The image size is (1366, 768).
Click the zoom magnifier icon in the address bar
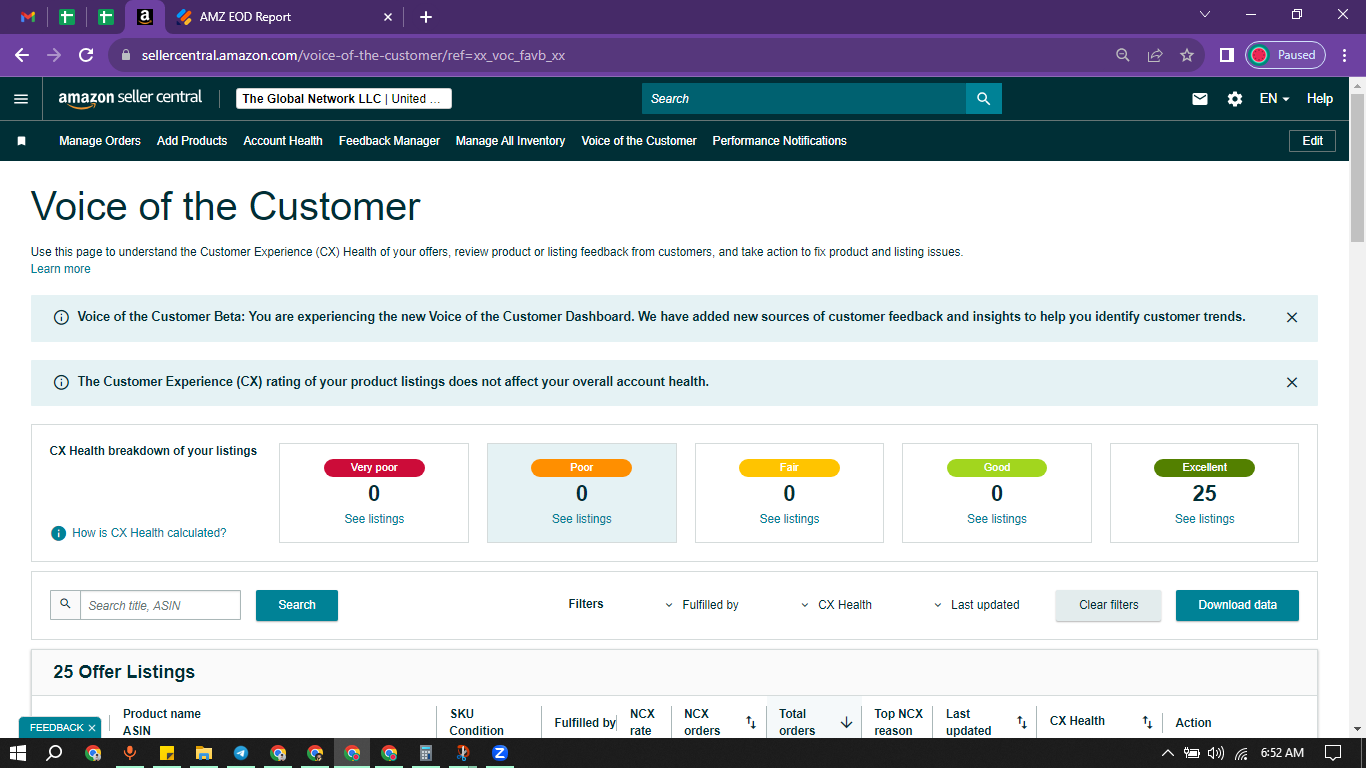(1123, 55)
